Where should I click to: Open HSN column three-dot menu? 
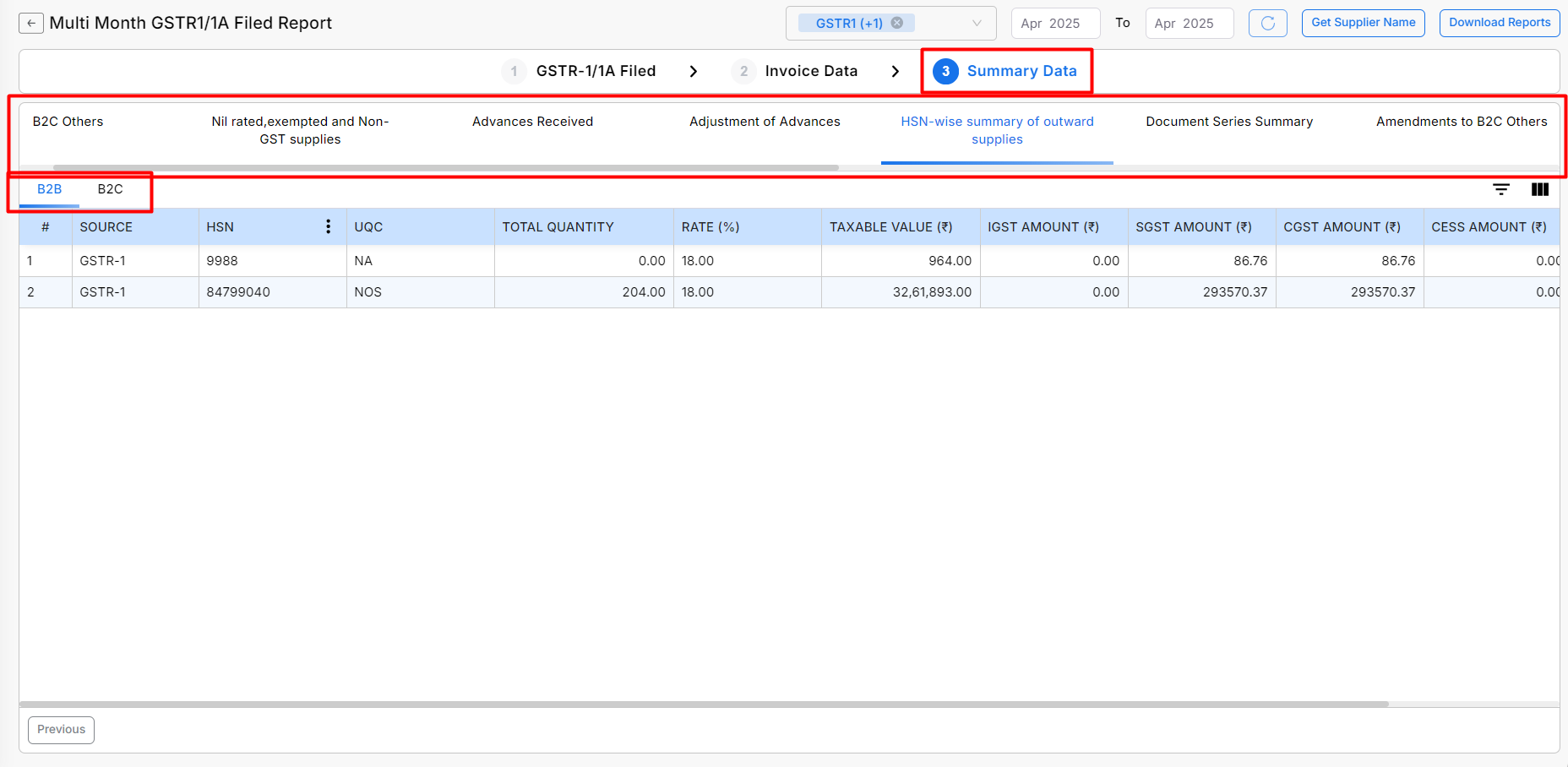click(328, 226)
